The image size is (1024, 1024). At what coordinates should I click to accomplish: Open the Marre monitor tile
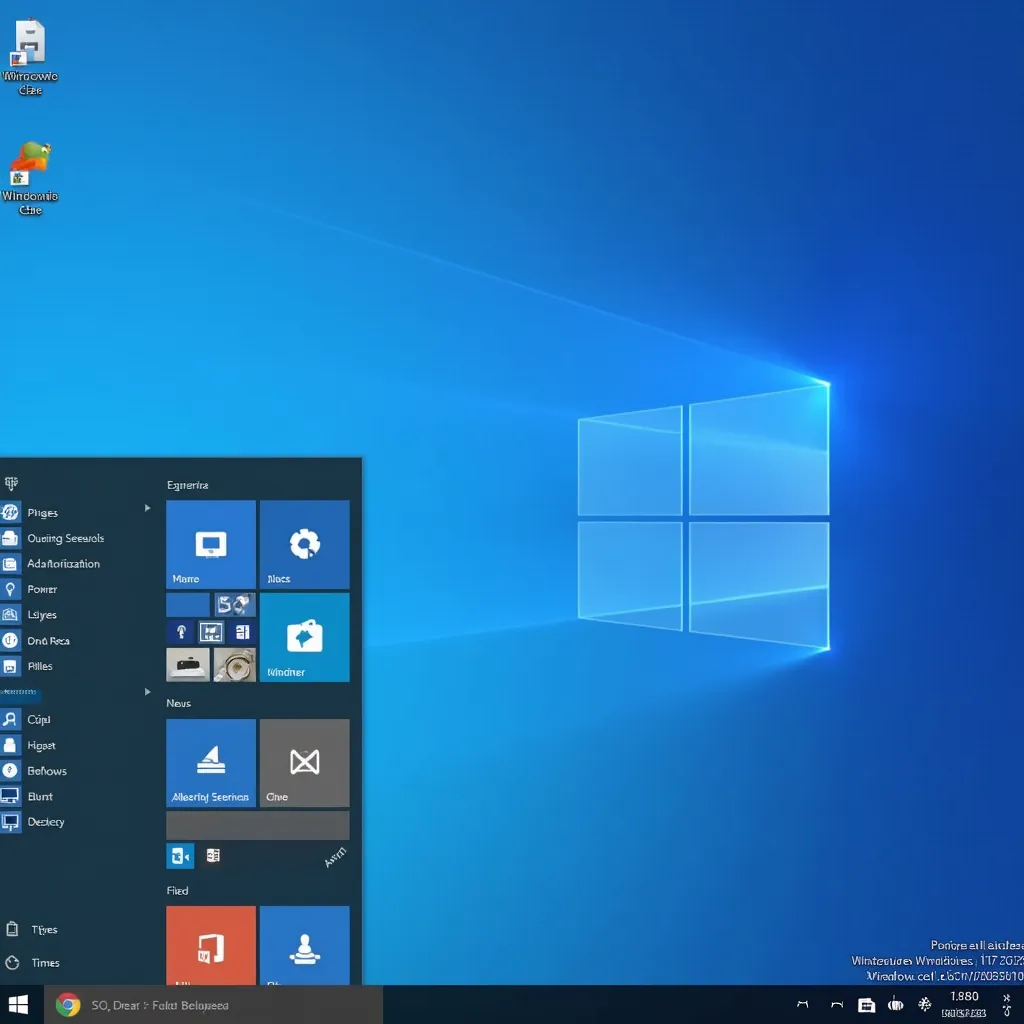pyautogui.click(x=210, y=545)
